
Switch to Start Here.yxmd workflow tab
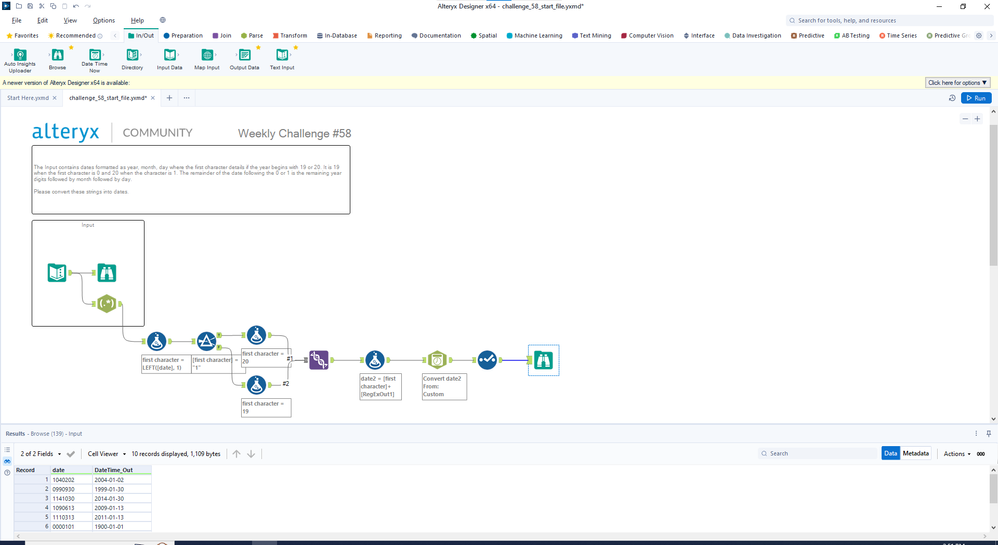click(27, 98)
